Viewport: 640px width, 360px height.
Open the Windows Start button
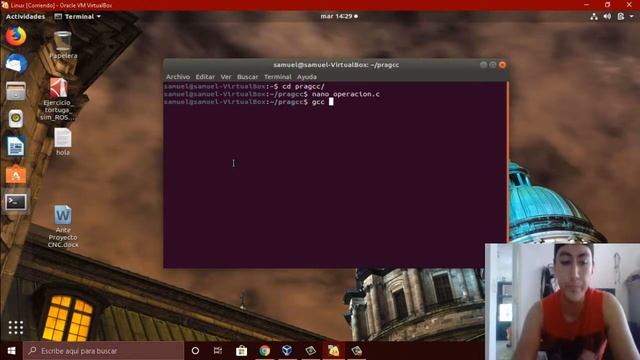click(x=11, y=351)
